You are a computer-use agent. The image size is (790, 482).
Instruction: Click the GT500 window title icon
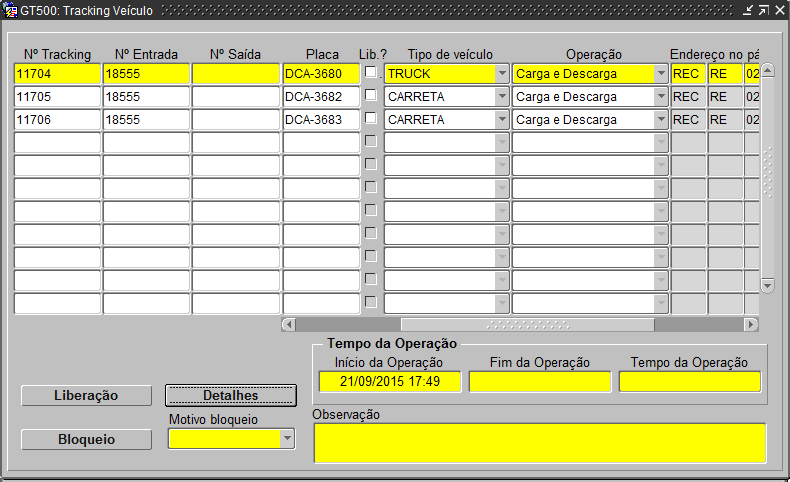[x=10, y=10]
